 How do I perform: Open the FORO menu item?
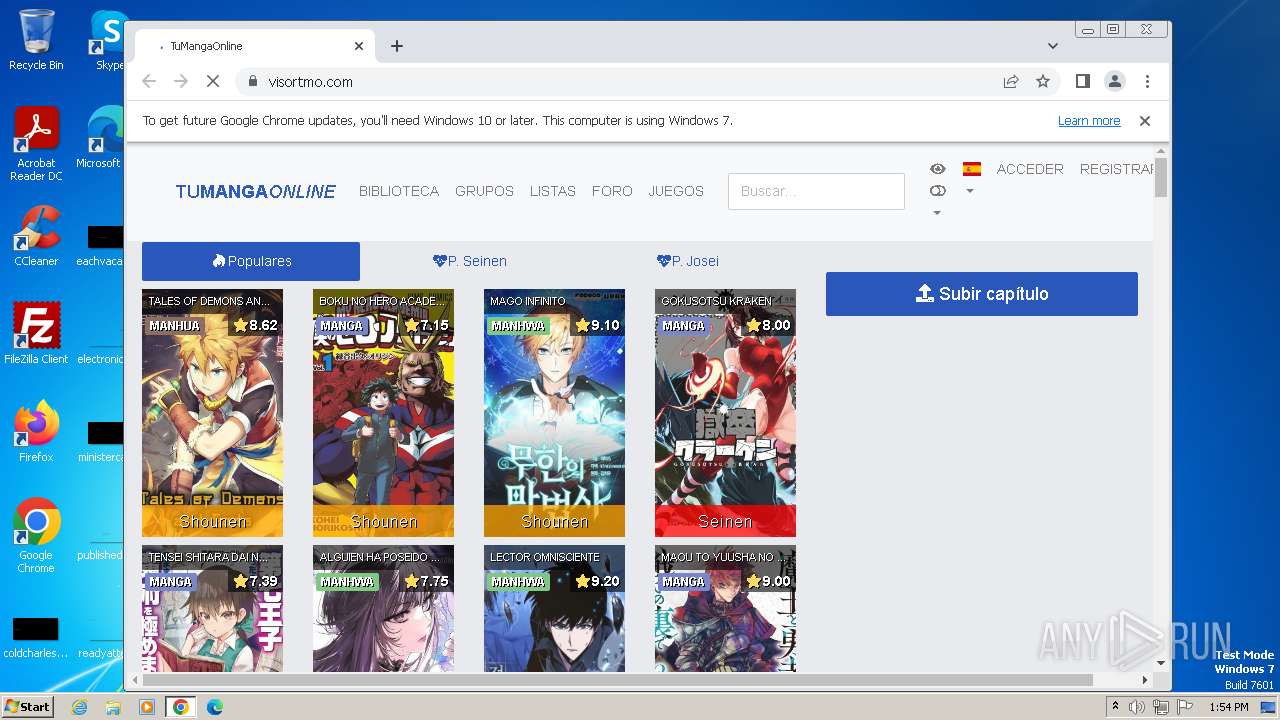612,191
